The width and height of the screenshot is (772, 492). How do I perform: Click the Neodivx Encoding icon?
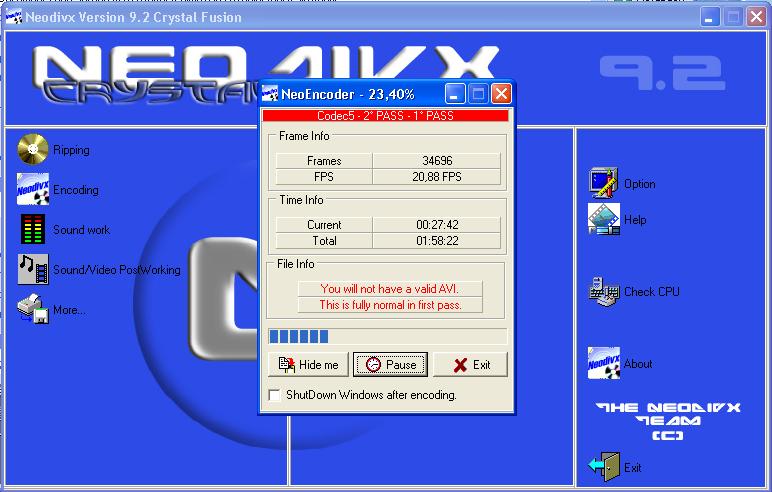33,189
